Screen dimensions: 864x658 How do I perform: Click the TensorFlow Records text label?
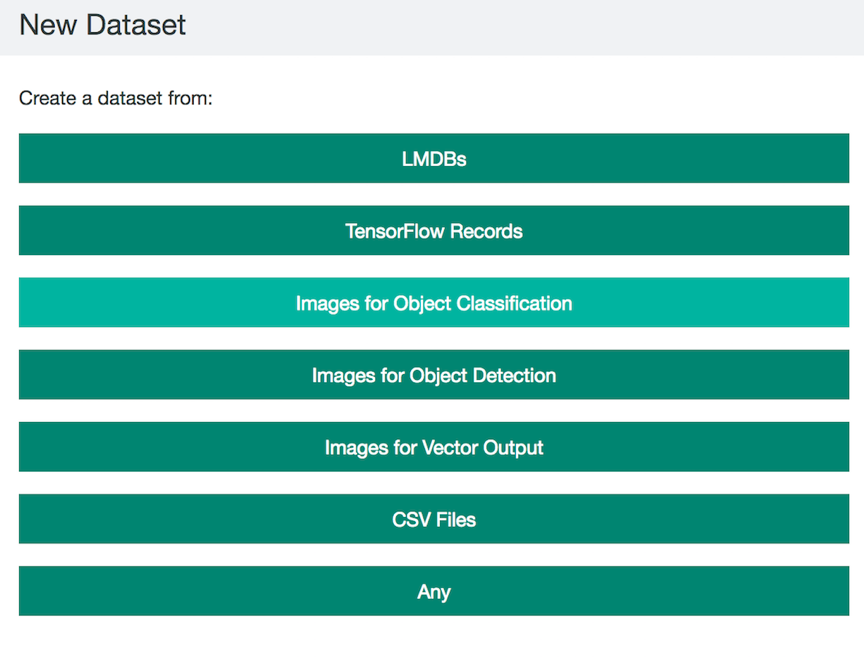[434, 231]
